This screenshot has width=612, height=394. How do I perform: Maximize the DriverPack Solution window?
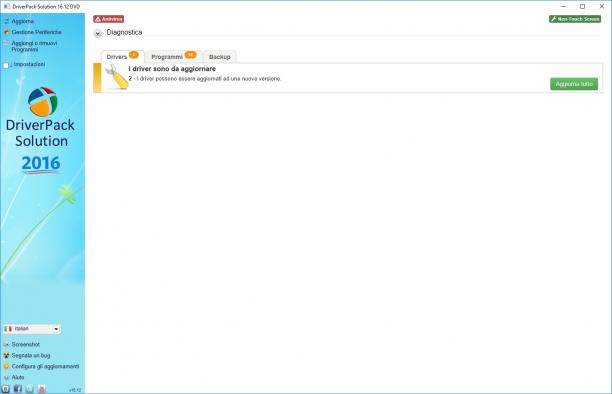[582, 7]
